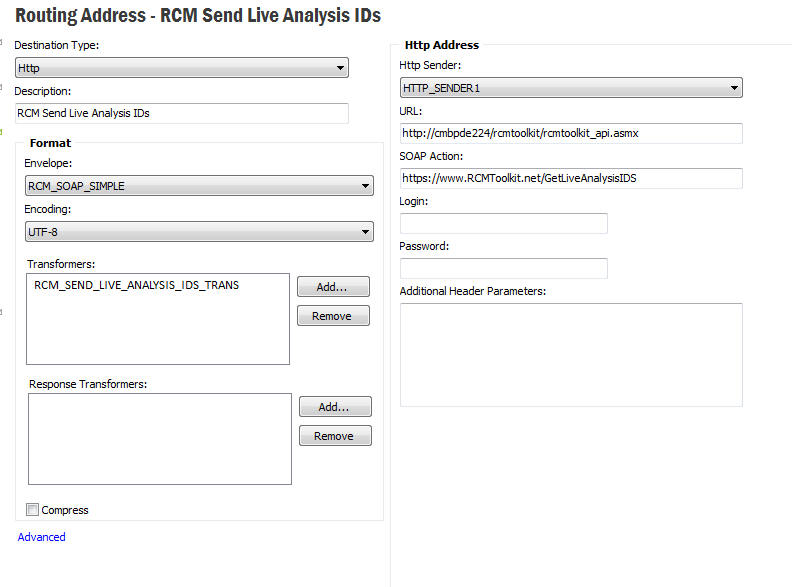Image resolution: width=792 pixels, height=587 pixels.
Task: Open the Encoding UTF-8 dropdown
Action: [x=198, y=232]
